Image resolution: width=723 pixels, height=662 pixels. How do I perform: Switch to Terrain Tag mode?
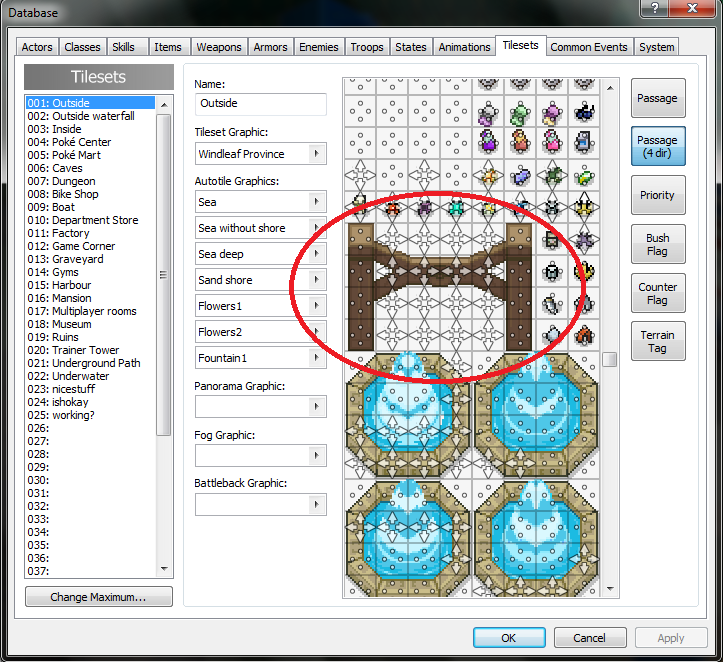(658, 341)
